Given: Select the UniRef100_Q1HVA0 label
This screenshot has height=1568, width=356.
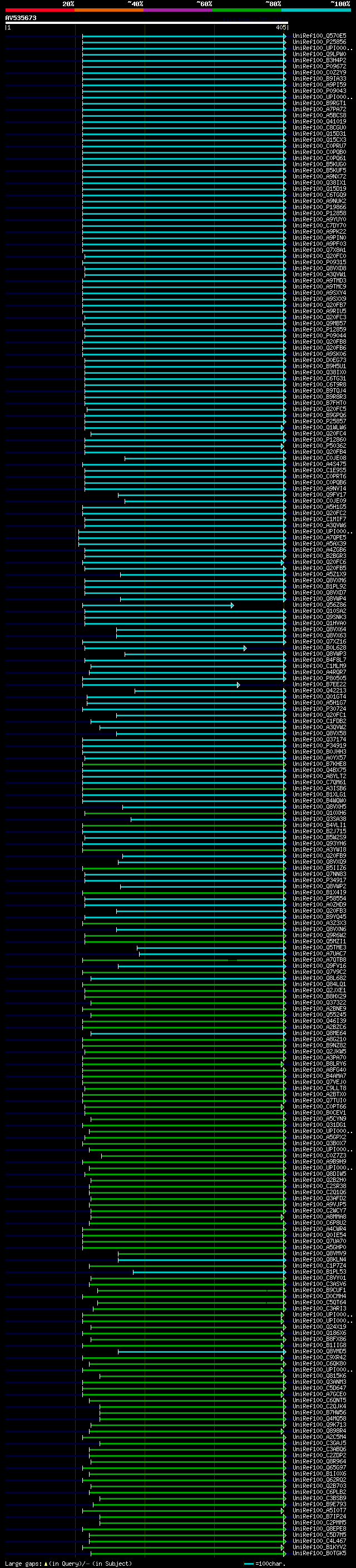Looking at the screenshot, I should point(319,624).
